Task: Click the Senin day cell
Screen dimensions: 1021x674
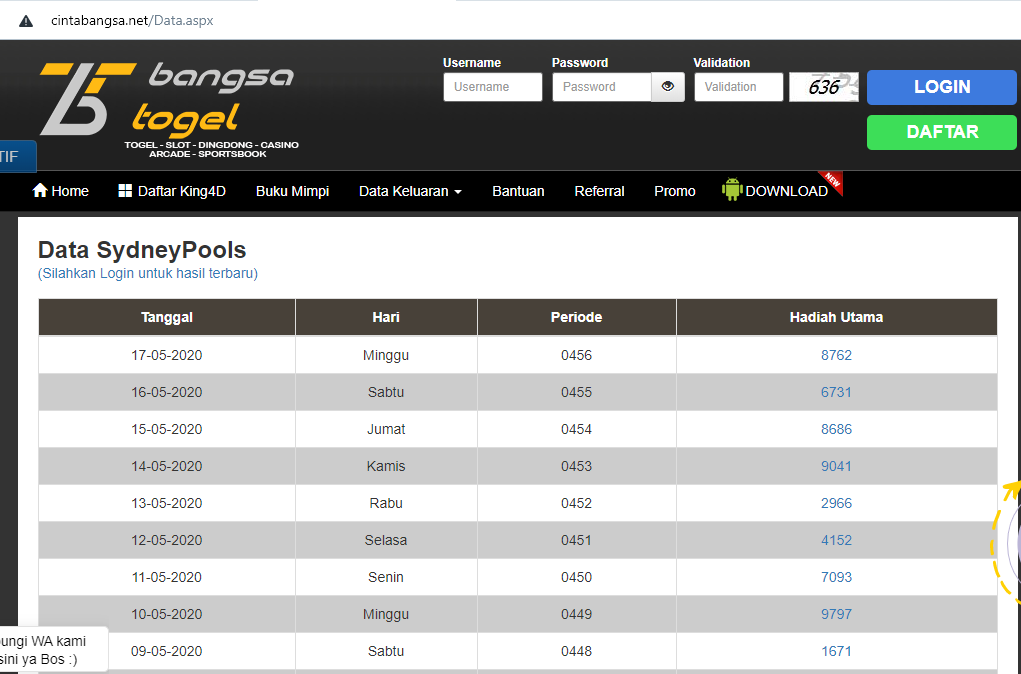Action: [386, 577]
